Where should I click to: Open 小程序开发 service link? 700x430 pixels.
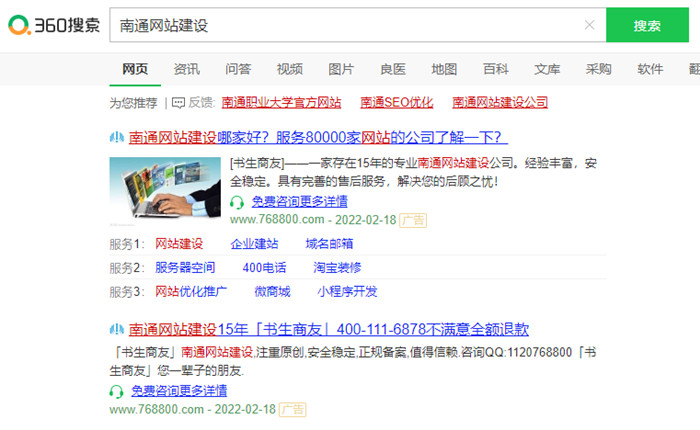(x=347, y=292)
